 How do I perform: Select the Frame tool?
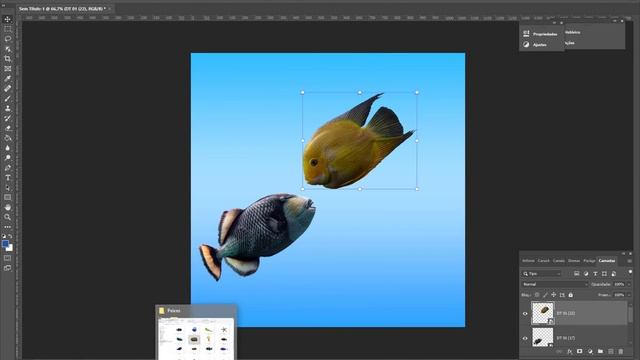click(x=7, y=69)
